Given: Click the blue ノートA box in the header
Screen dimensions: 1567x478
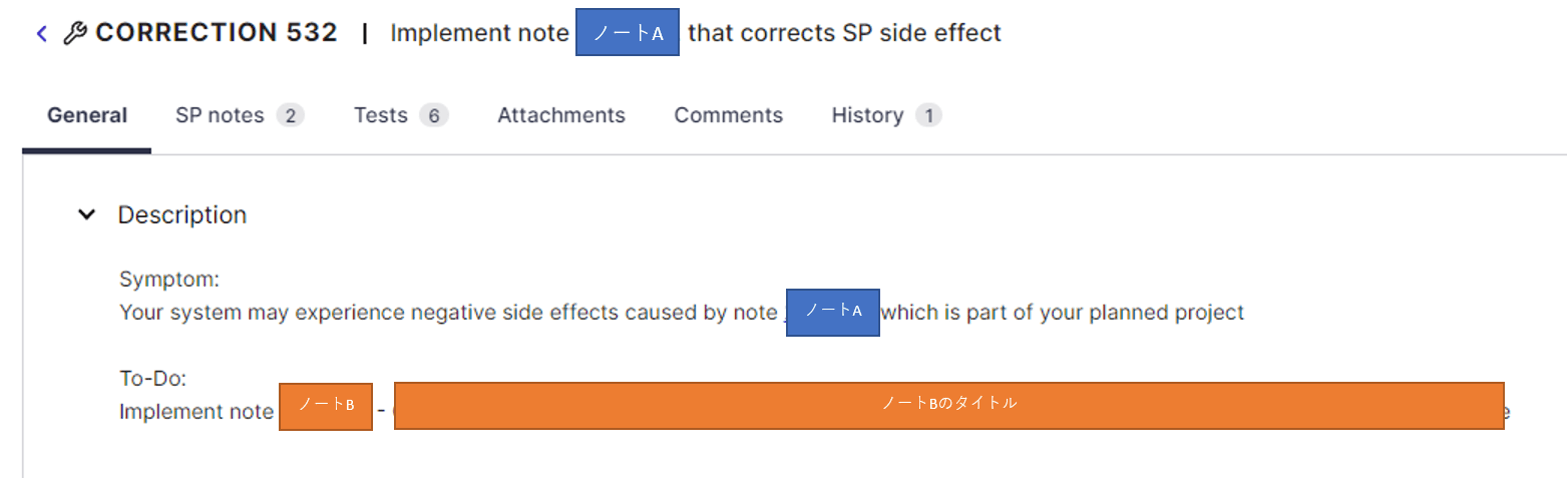Looking at the screenshot, I should tap(628, 32).
